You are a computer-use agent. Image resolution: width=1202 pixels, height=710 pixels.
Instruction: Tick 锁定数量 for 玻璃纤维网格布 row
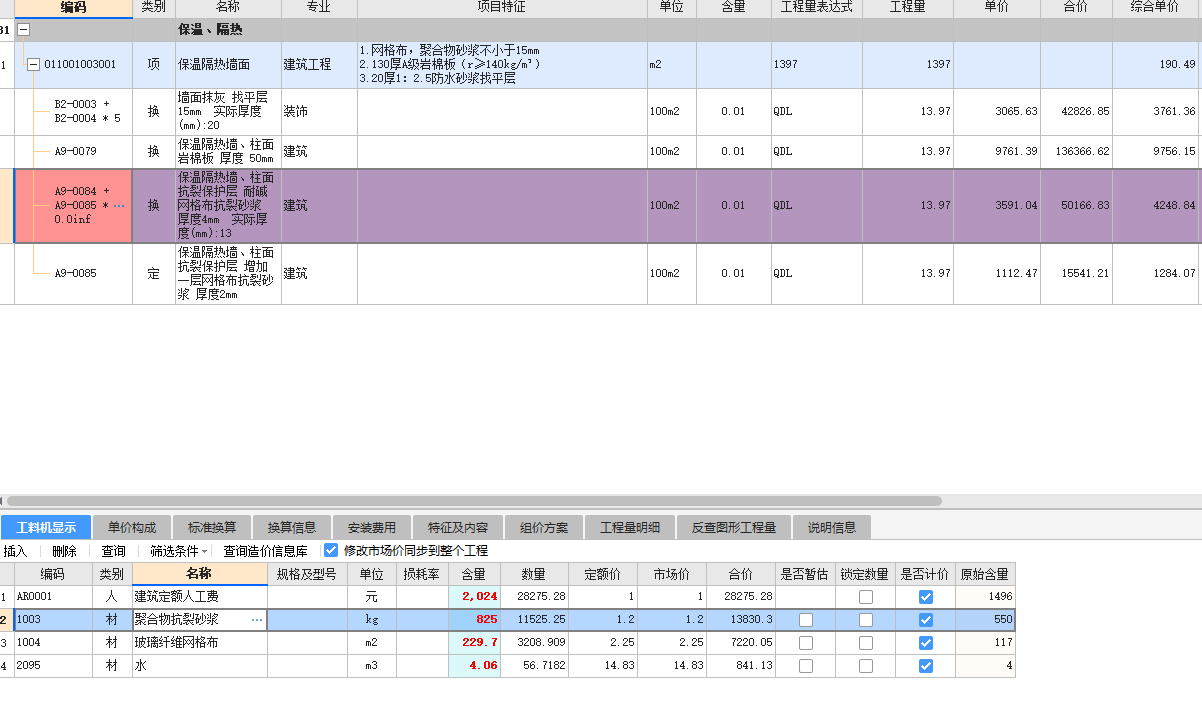866,643
